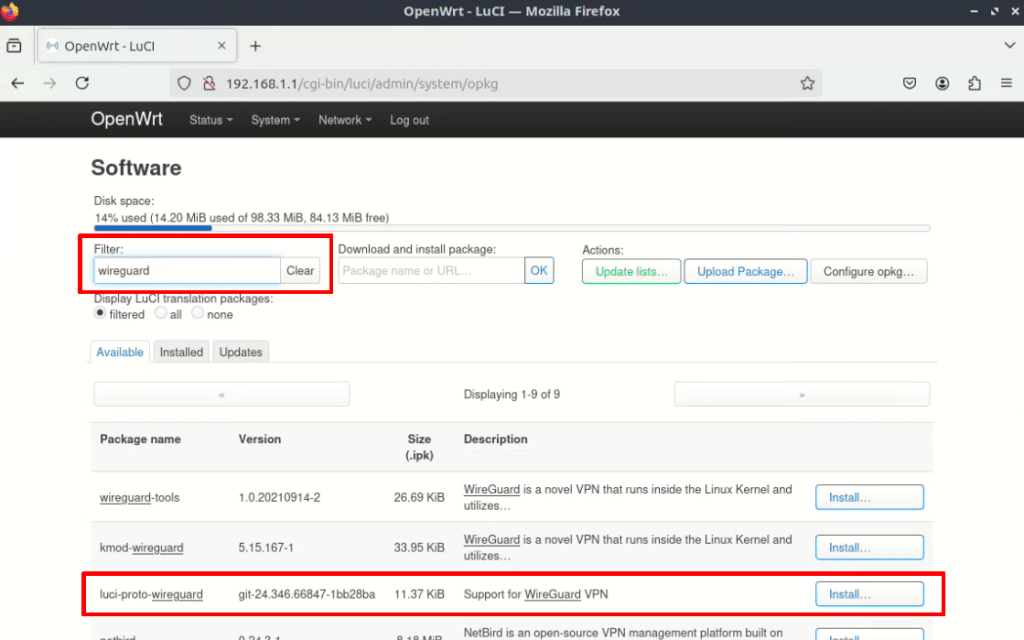Click the 11.37 KiB size value
The height and width of the screenshot is (640, 1024).
pos(419,594)
